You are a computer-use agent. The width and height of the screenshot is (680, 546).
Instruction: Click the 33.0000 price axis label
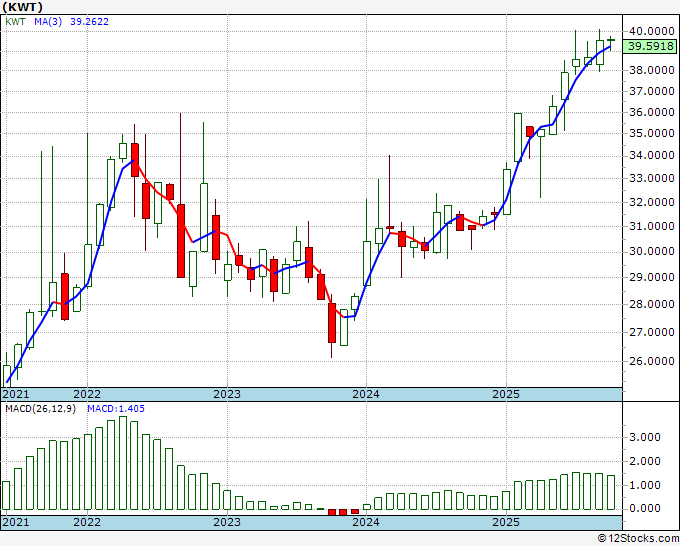coord(648,179)
